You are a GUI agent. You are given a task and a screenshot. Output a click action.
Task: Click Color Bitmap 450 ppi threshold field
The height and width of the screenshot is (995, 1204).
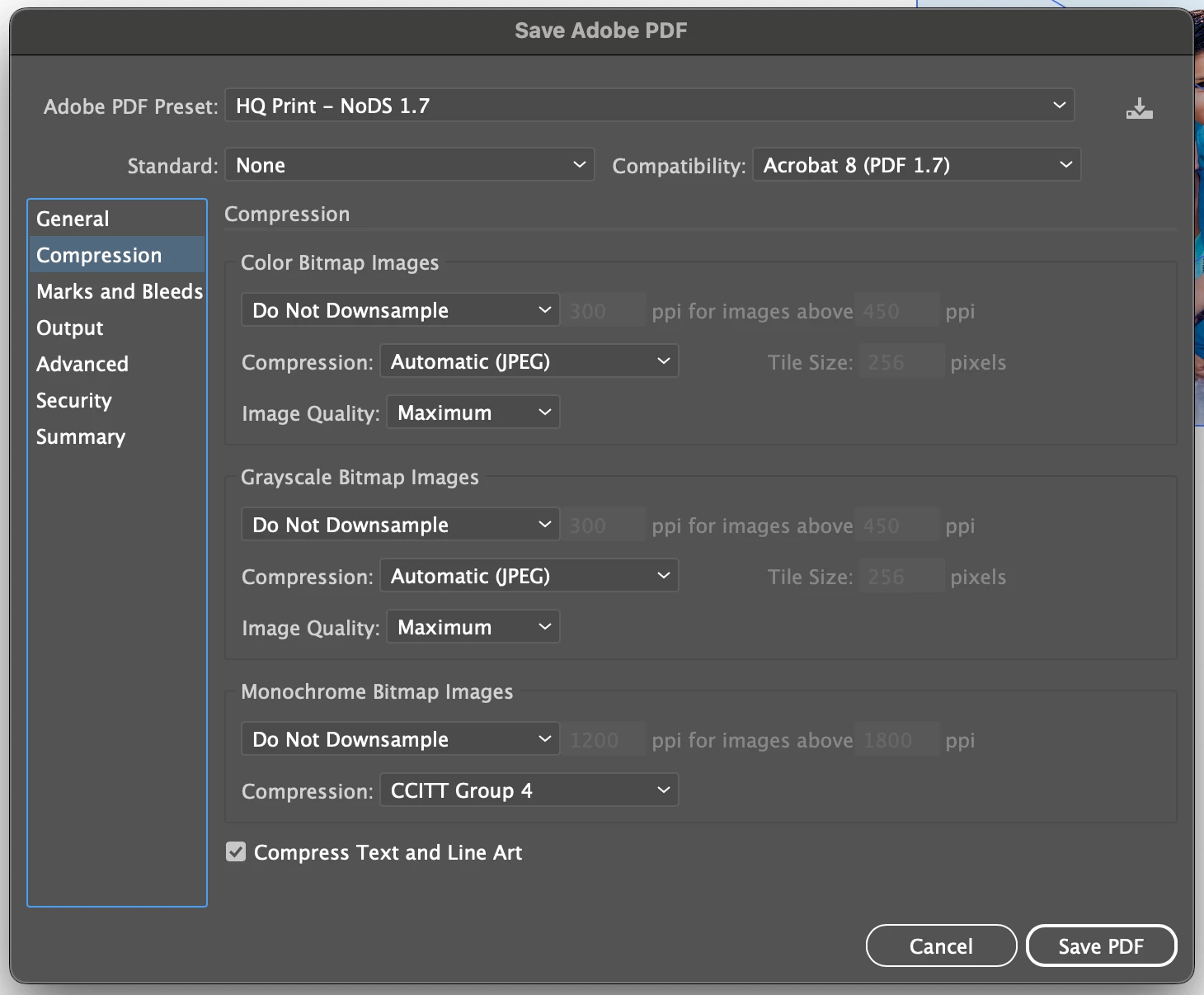pyautogui.click(x=897, y=311)
